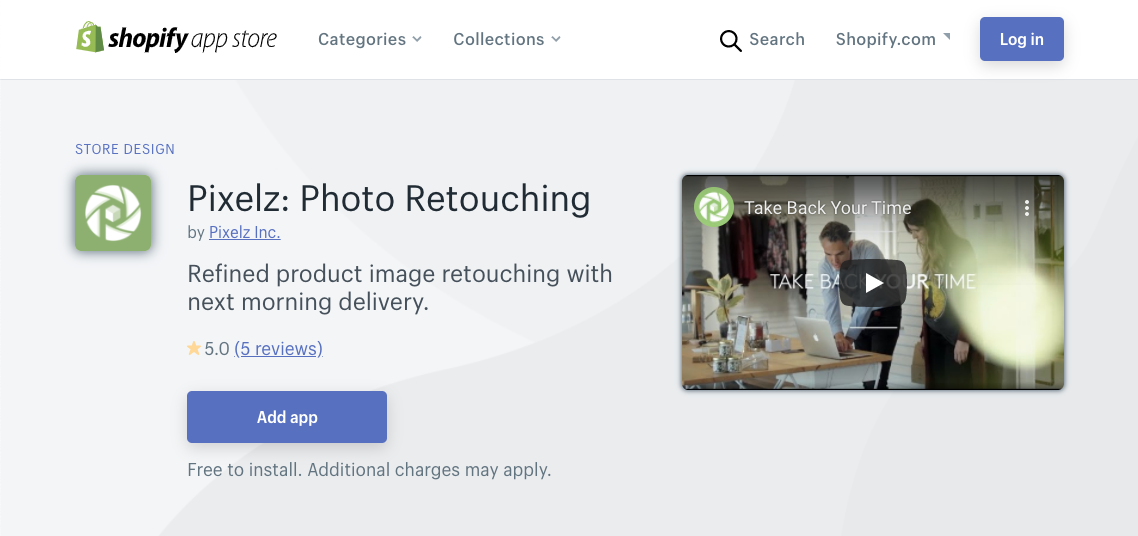Click the 5.0 rating score text
Image resolution: width=1138 pixels, height=536 pixels.
point(217,349)
